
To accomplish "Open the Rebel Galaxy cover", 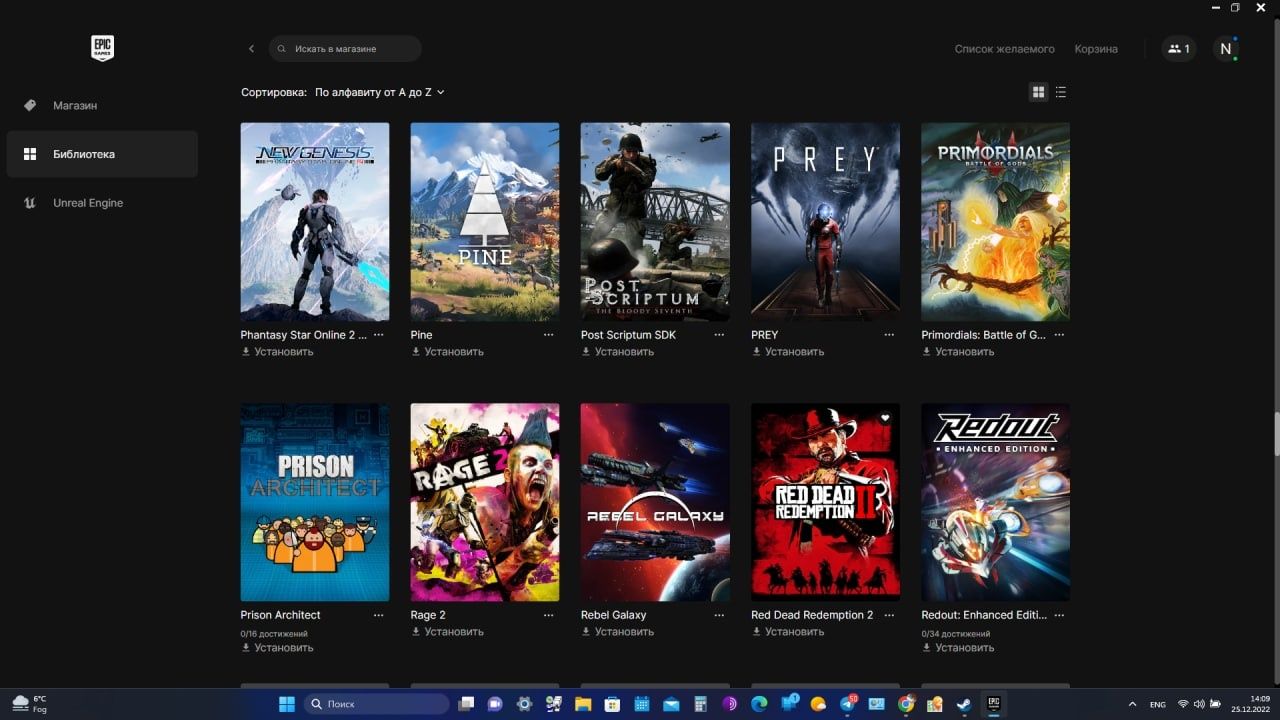I will (x=655, y=502).
